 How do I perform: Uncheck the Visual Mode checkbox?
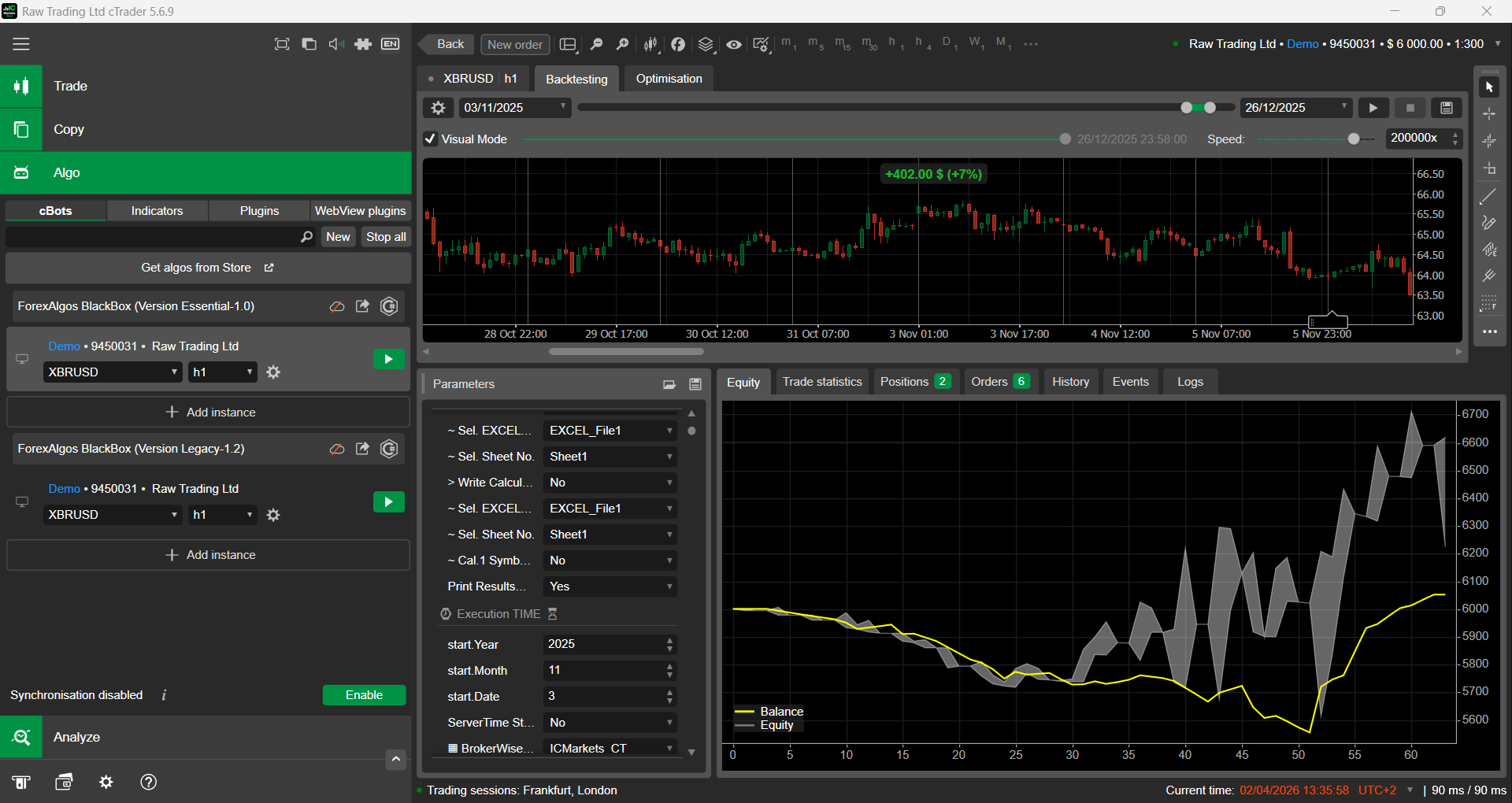[431, 139]
